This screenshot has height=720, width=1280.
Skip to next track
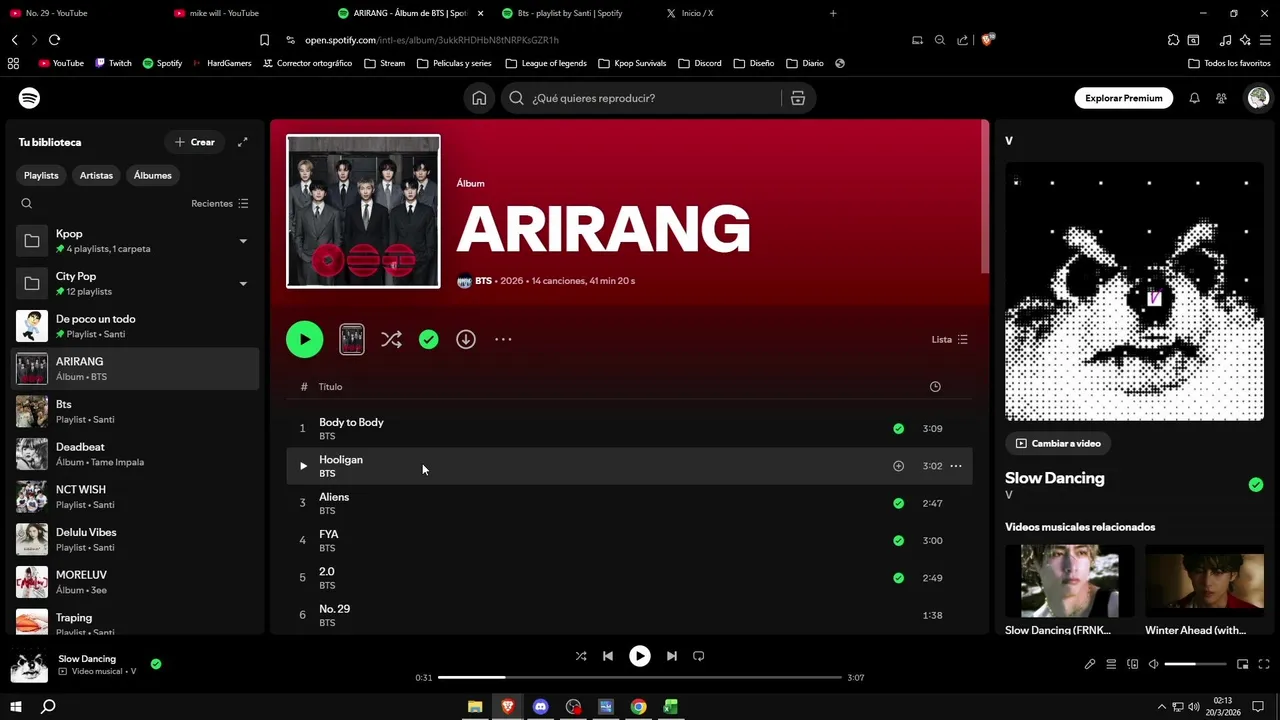pos(672,656)
